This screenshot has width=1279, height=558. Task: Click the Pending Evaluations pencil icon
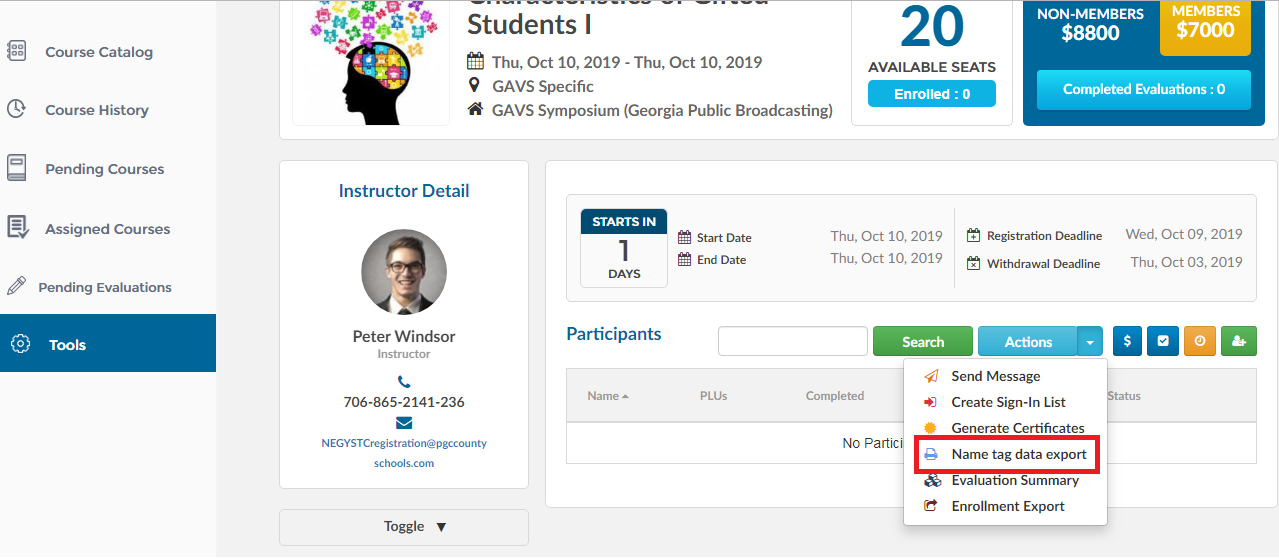[x=16, y=286]
